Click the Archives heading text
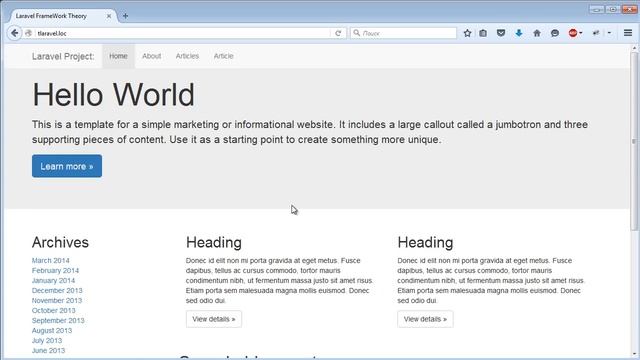640x360 pixels. point(60,242)
